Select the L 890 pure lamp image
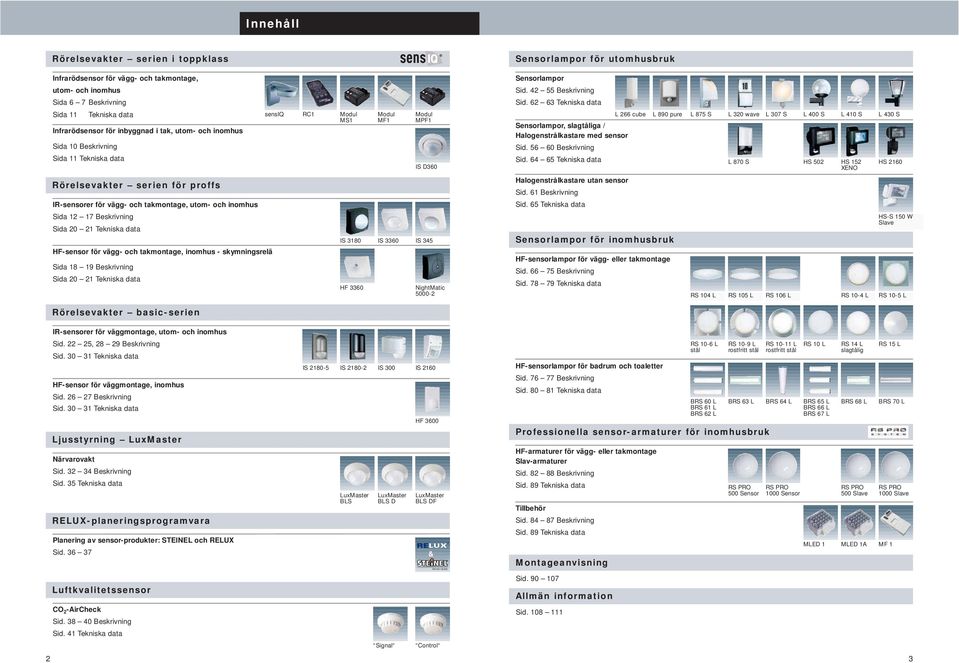This screenshot has height=663, width=959. click(x=670, y=93)
